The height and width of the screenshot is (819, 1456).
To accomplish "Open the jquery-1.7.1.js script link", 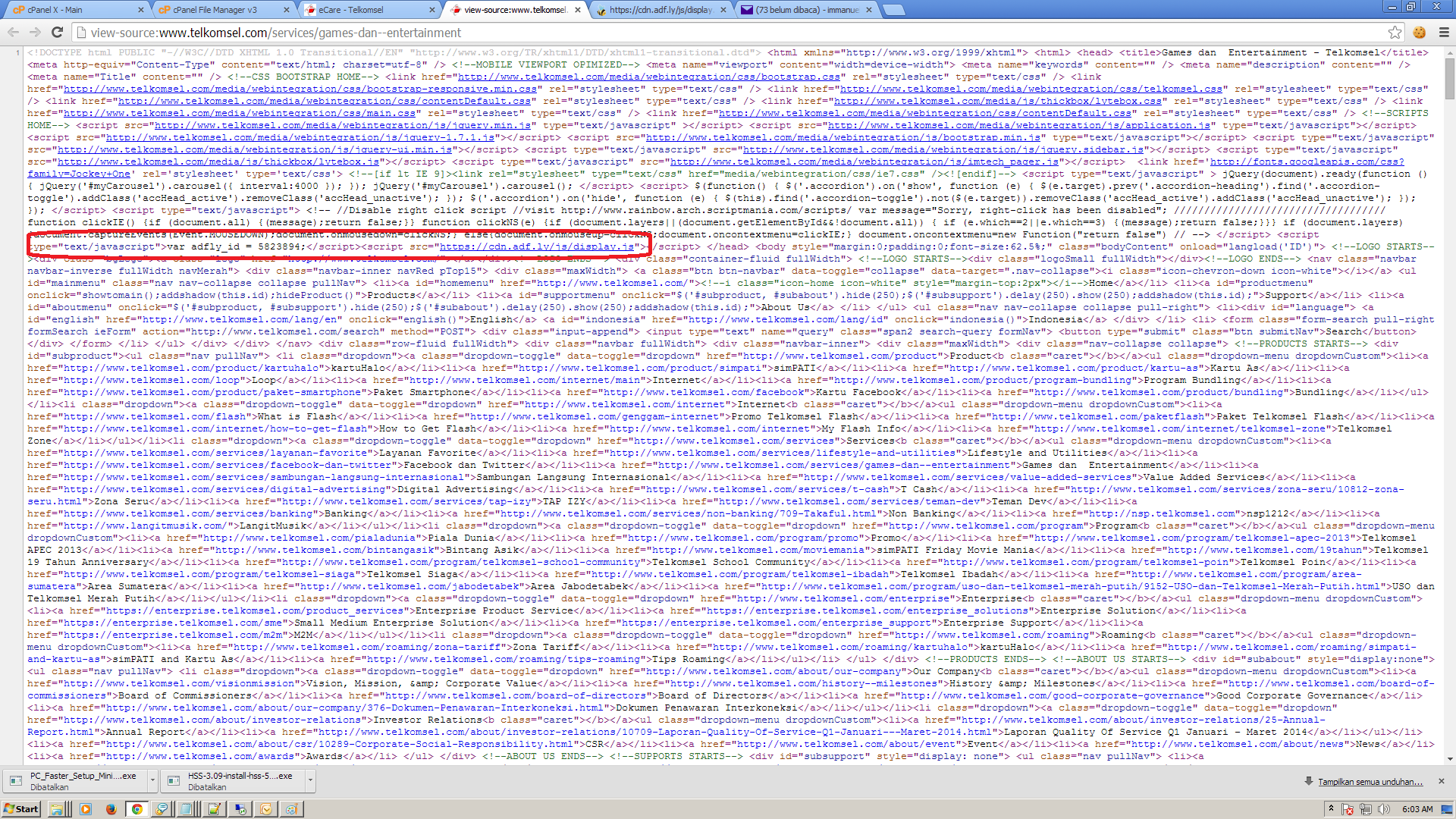I will click(300, 137).
